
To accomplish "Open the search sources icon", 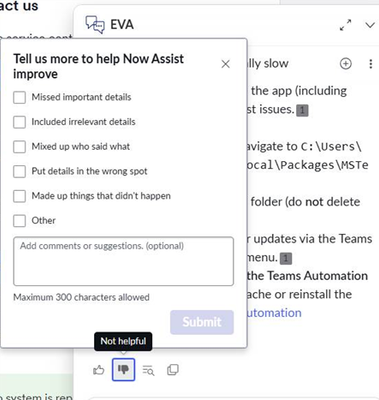I will click(x=148, y=370).
